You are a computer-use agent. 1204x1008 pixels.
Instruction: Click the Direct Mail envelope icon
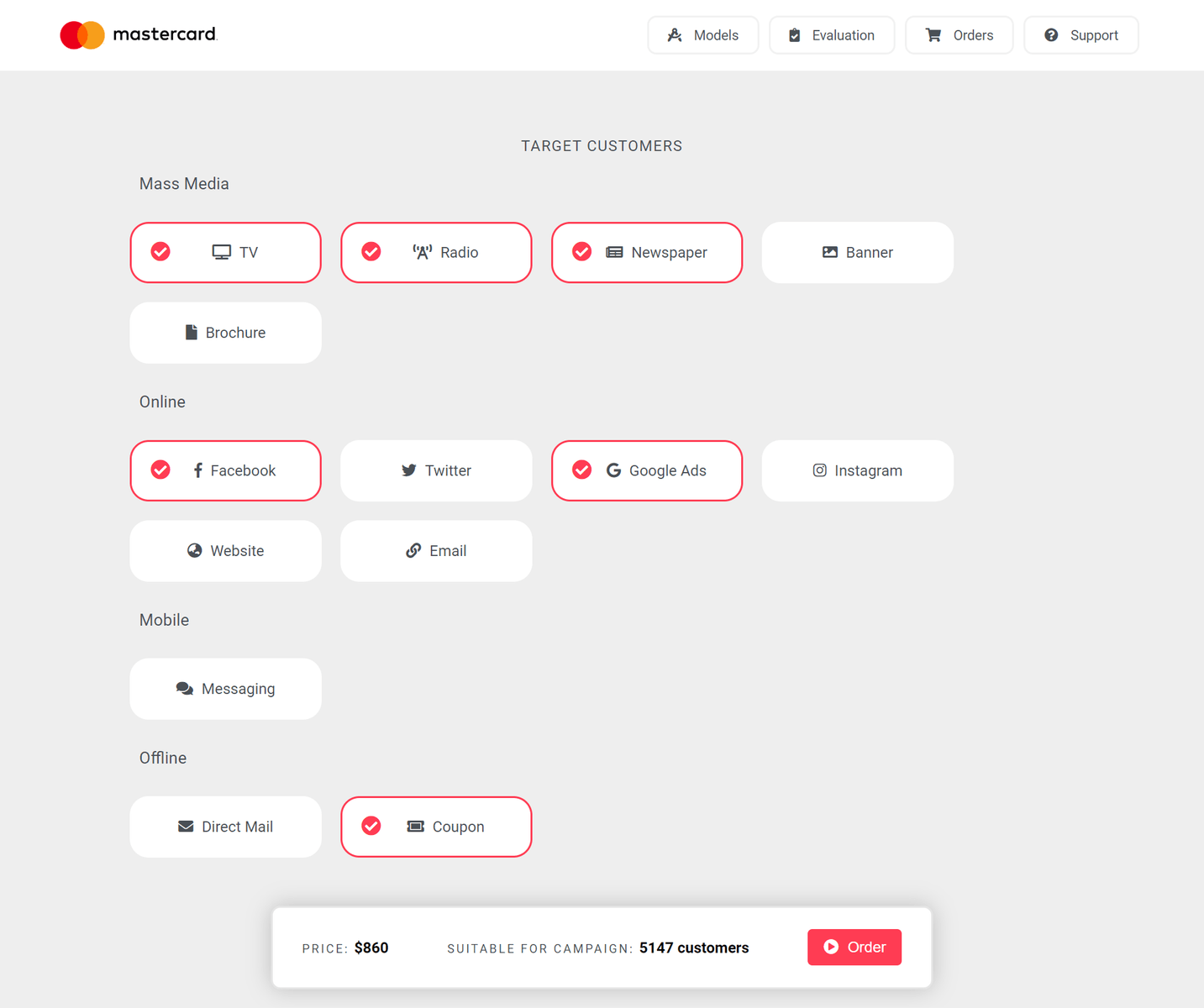point(186,827)
